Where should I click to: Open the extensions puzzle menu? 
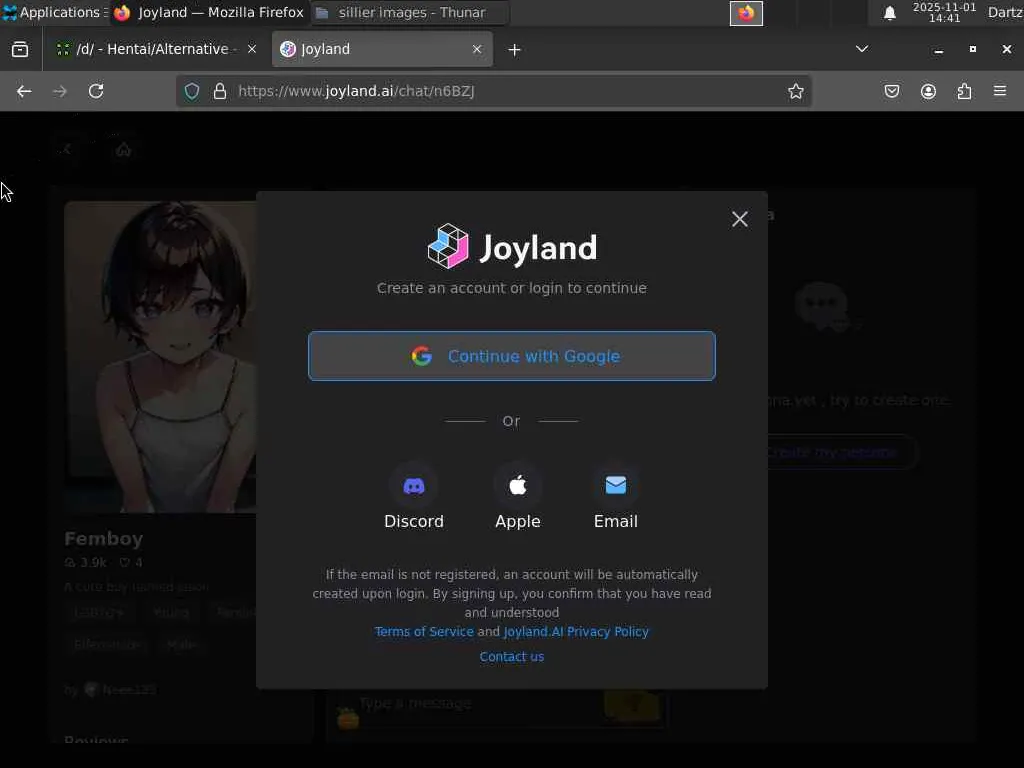964,91
